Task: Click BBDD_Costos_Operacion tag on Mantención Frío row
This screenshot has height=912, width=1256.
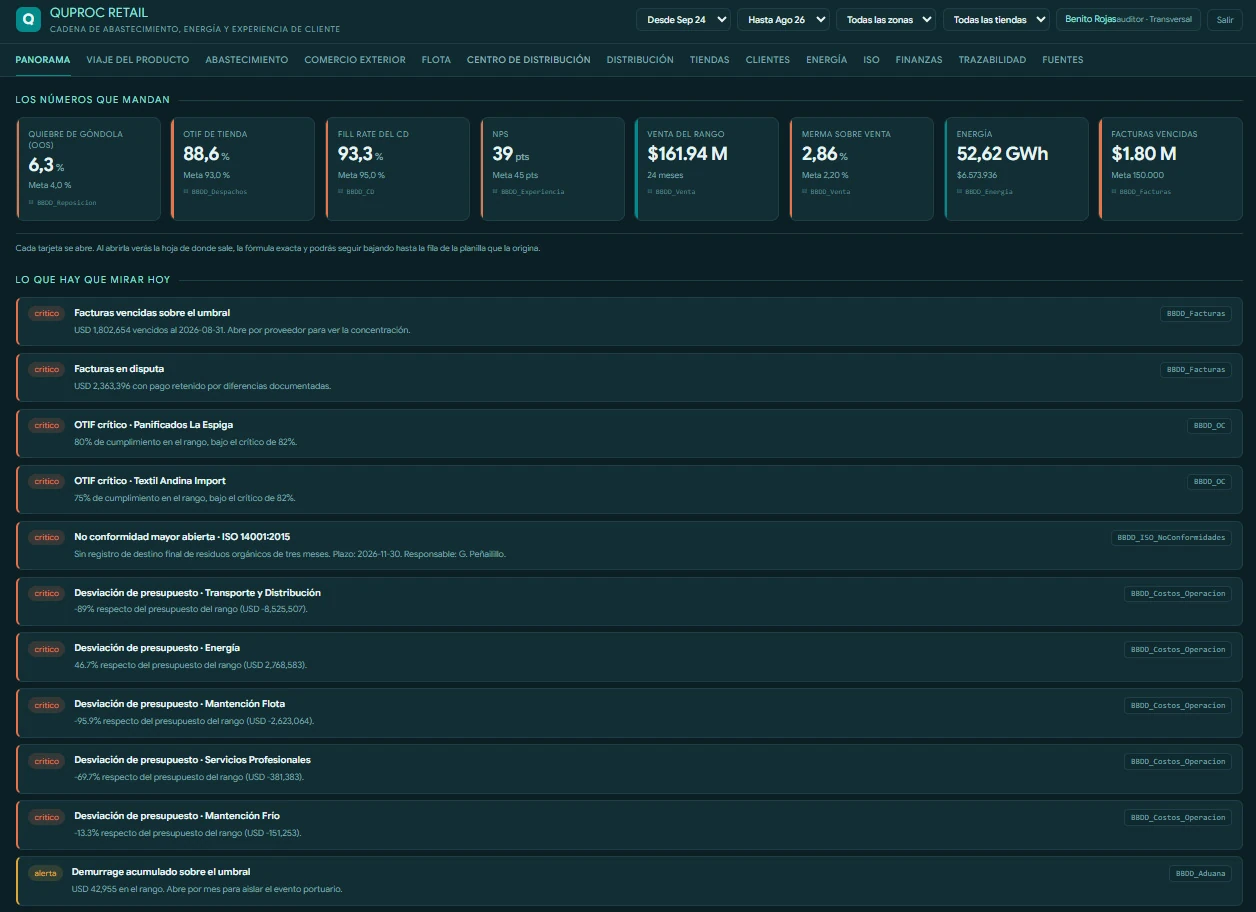Action: [1177, 817]
